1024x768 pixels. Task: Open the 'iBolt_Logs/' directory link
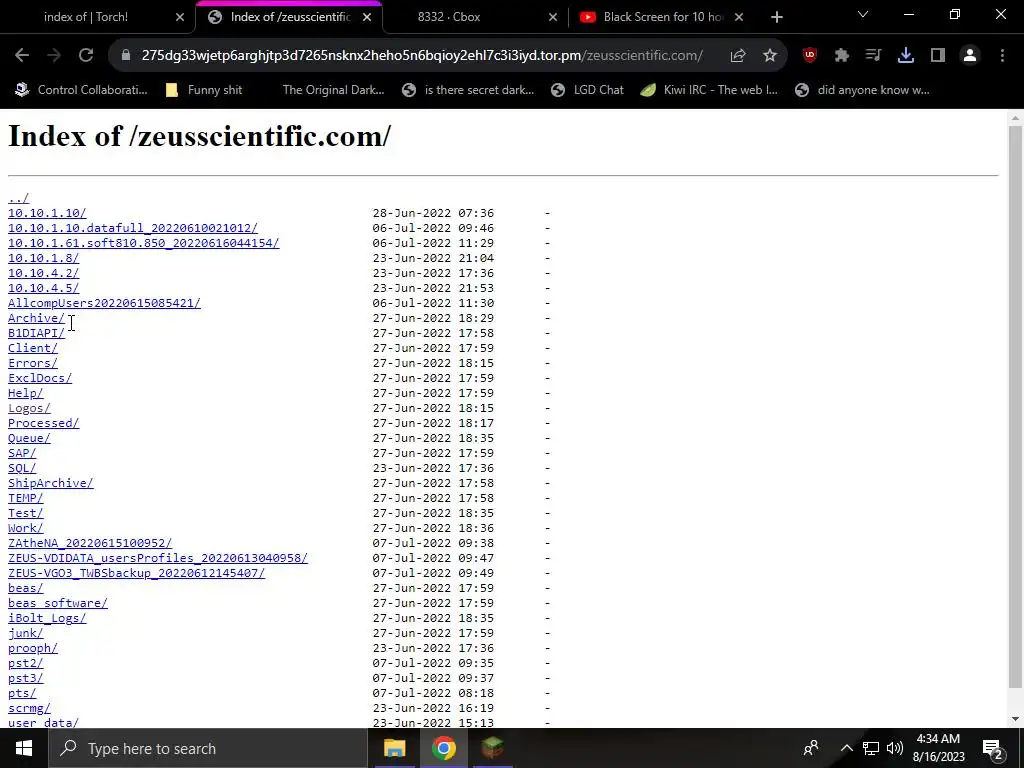47,618
